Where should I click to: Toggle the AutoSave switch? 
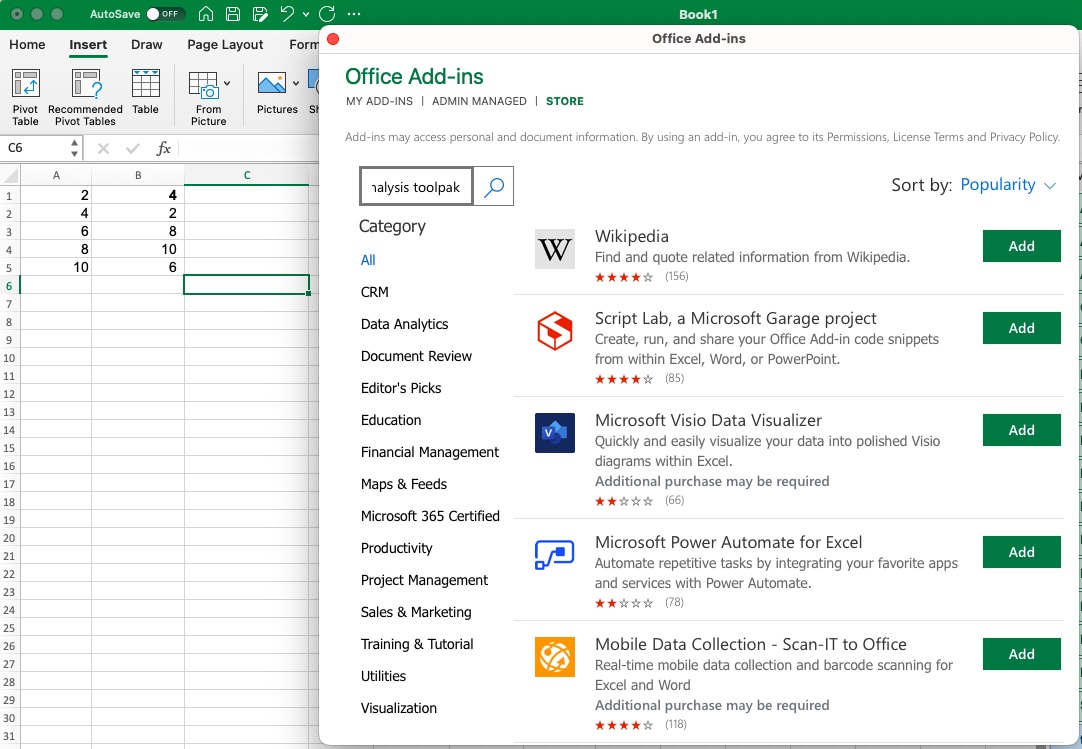[x=165, y=14]
